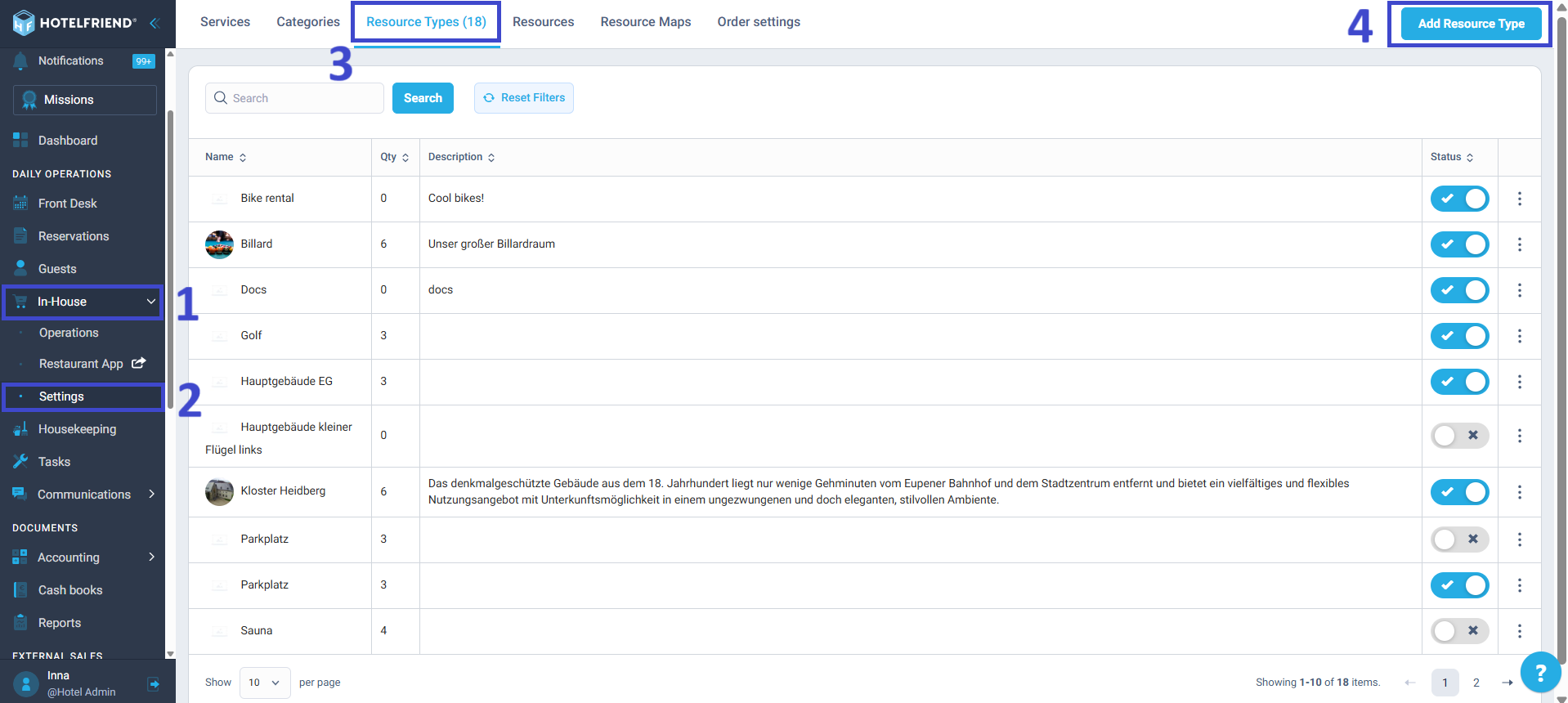The width and height of the screenshot is (1568, 703).
Task: Open Settings under In-House
Action: [x=61, y=396]
